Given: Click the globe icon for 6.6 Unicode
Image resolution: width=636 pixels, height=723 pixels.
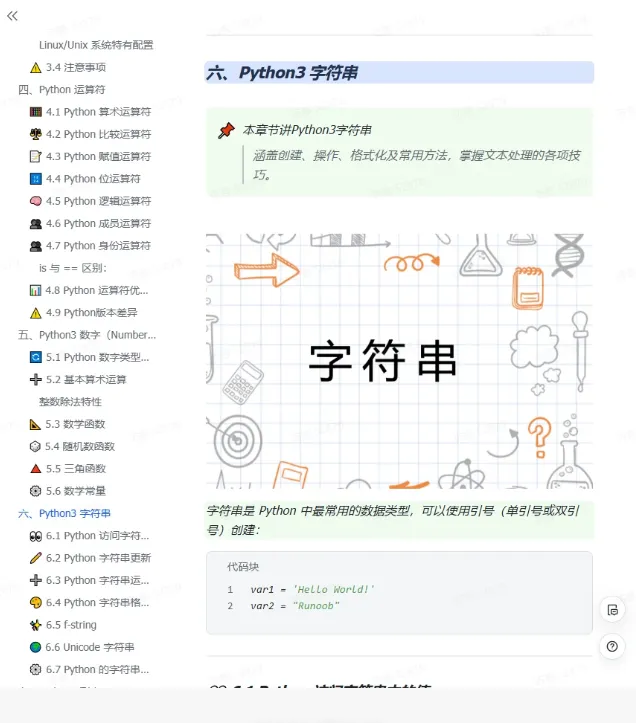Looking at the screenshot, I should coord(36,647).
